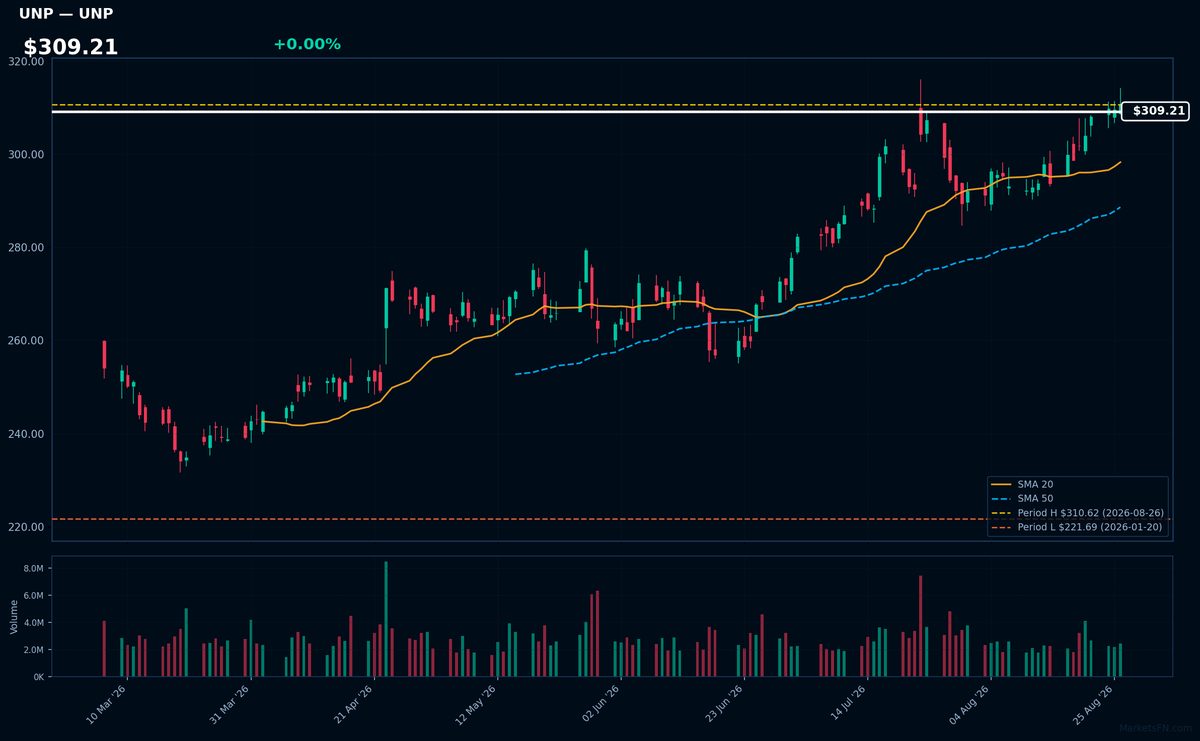Viewport: 1200px width, 741px height.
Task: Click the 31 Mar '26 date label
Action: click(230, 705)
